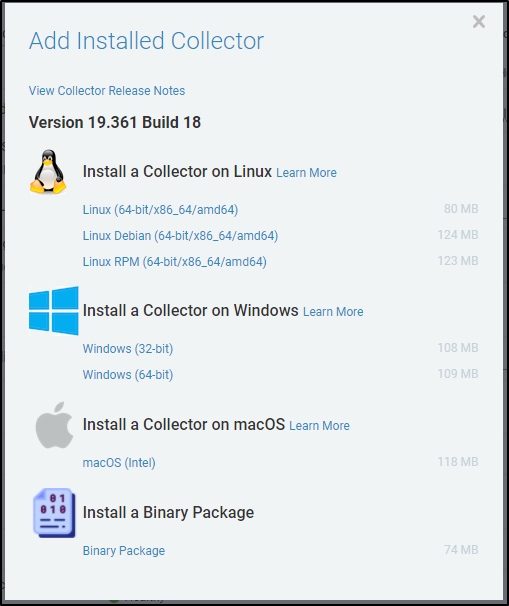Download the Binary Package link
The height and width of the screenshot is (606, 509).
click(x=124, y=551)
